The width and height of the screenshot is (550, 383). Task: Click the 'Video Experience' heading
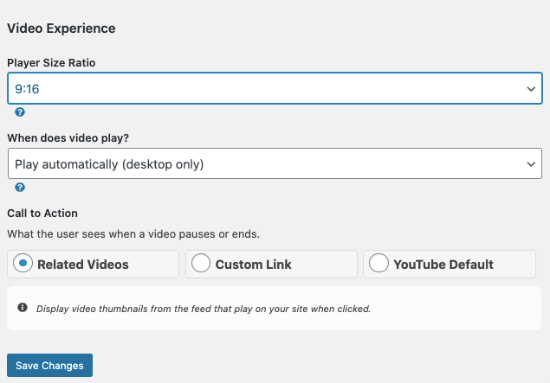coord(61,28)
